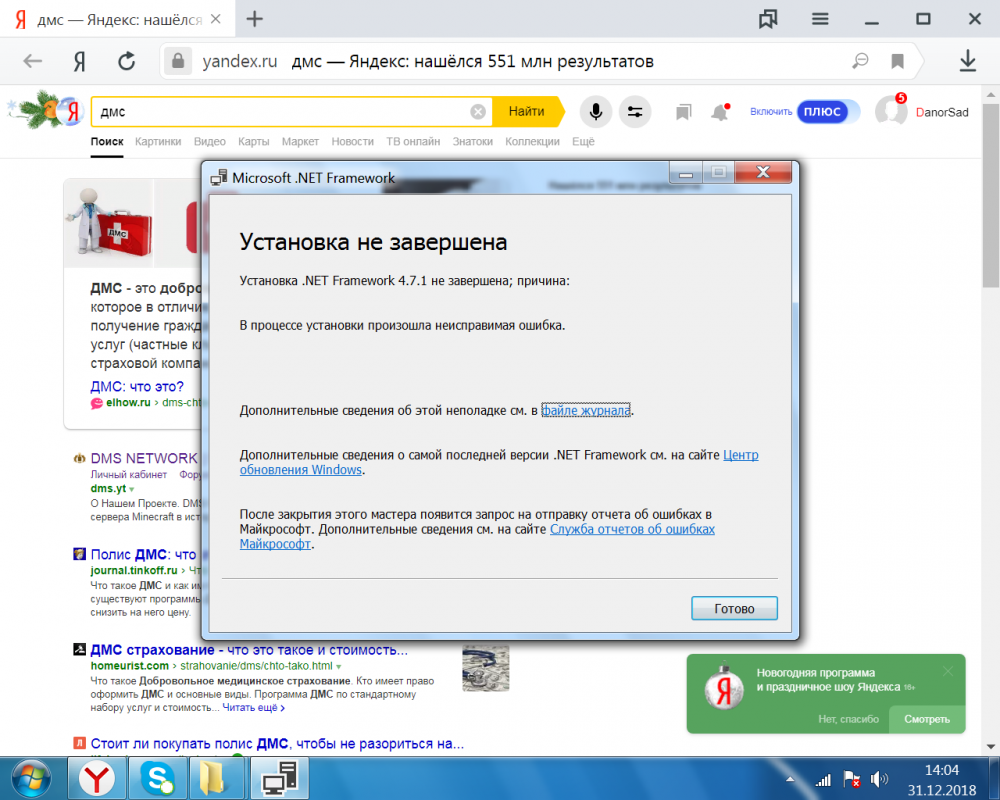1000x800 pixels.
Task: Open Yandex collections bookmark icon
Action: point(683,112)
